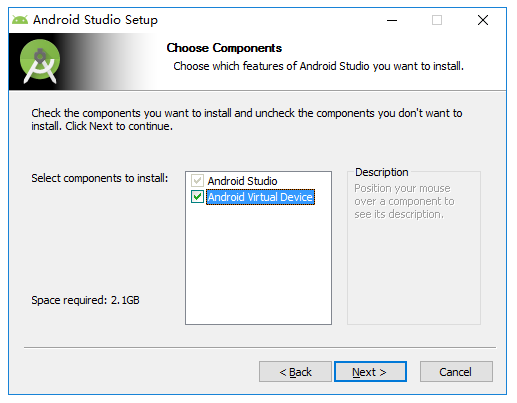This screenshot has height=403, width=517.
Task: Close the Android Studio Setup dialog
Action: (x=482, y=20)
